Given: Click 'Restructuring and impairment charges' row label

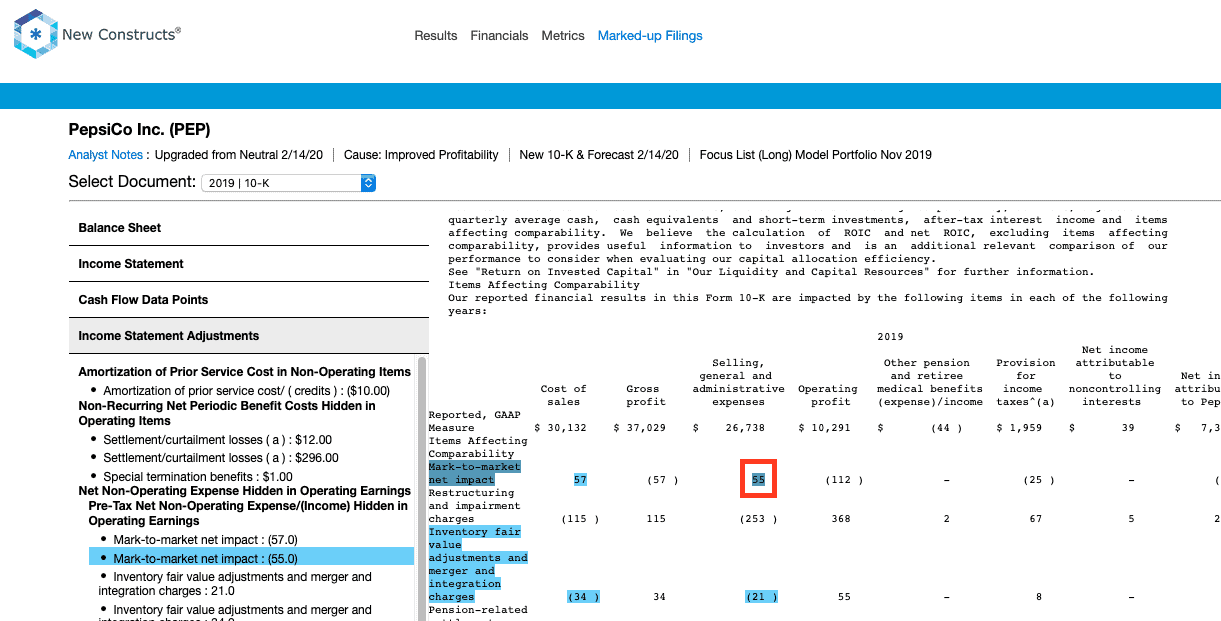Looking at the screenshot, I should point(474,506).
